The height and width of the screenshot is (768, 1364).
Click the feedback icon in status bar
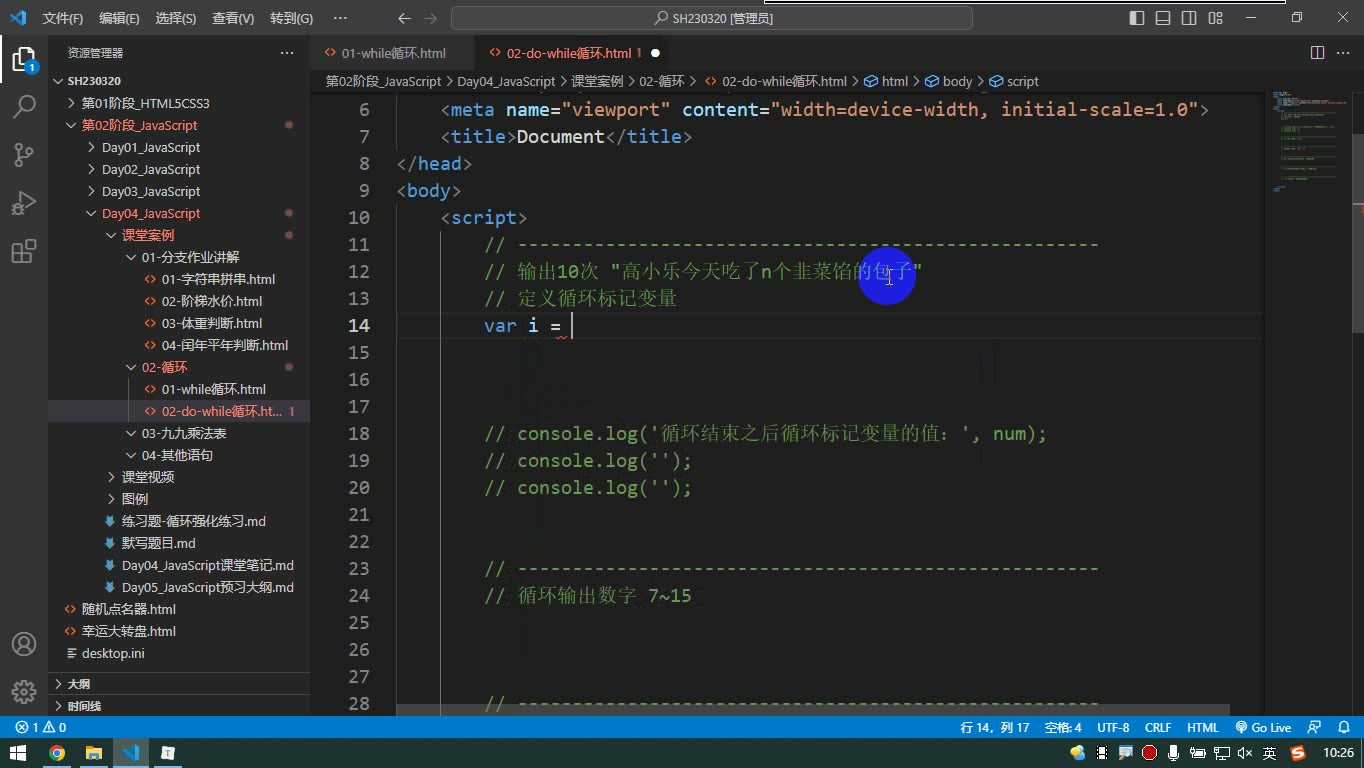(x=1314, y=728)
